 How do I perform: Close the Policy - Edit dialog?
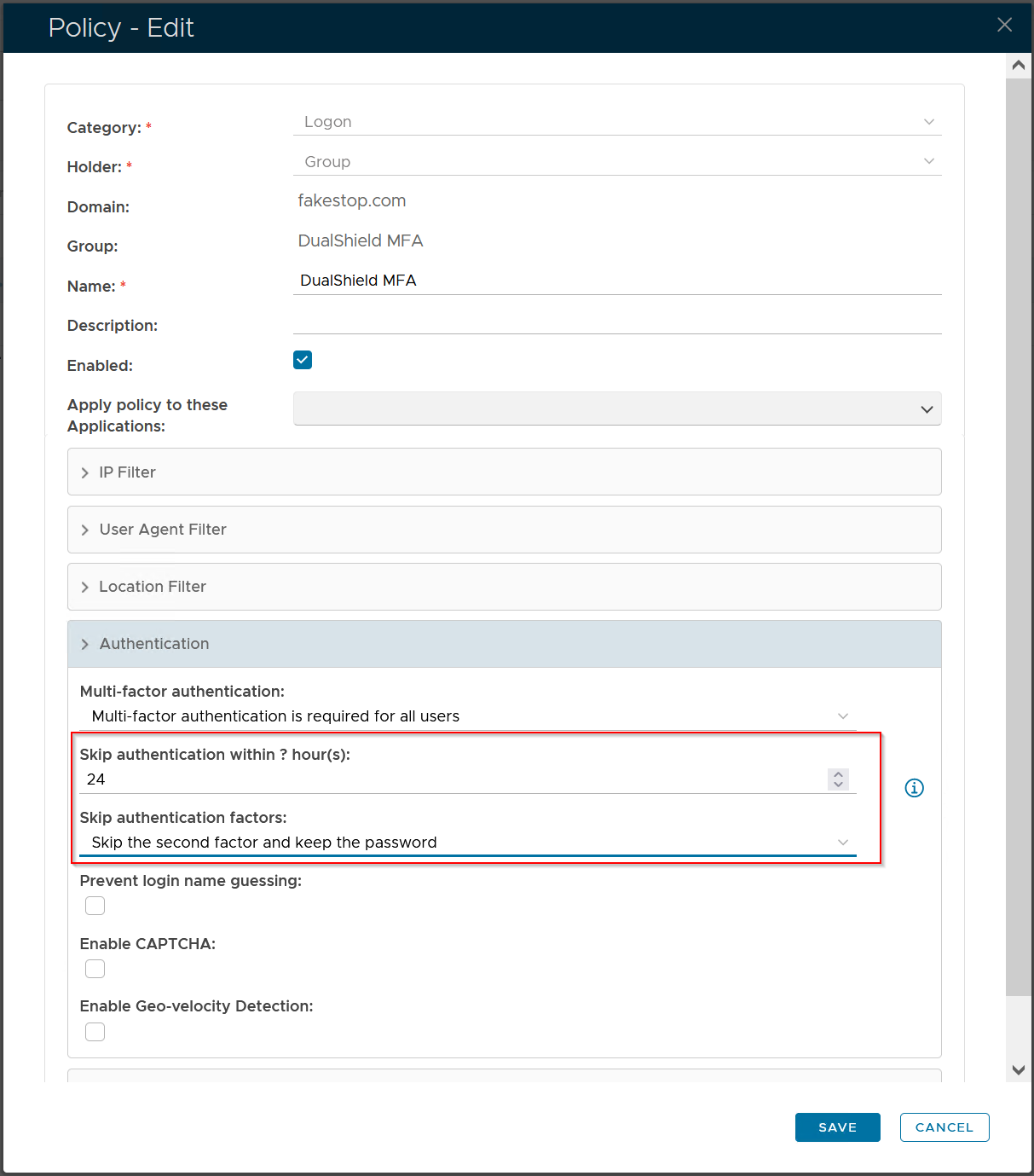(1004, 26)
